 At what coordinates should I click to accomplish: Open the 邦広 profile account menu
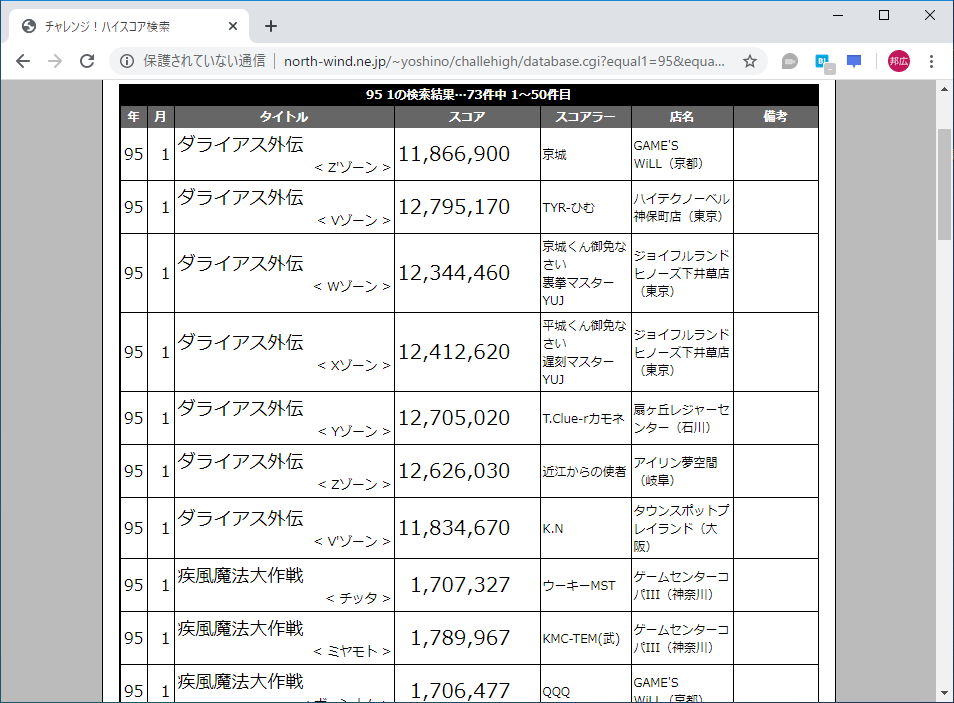coord(897,61)
